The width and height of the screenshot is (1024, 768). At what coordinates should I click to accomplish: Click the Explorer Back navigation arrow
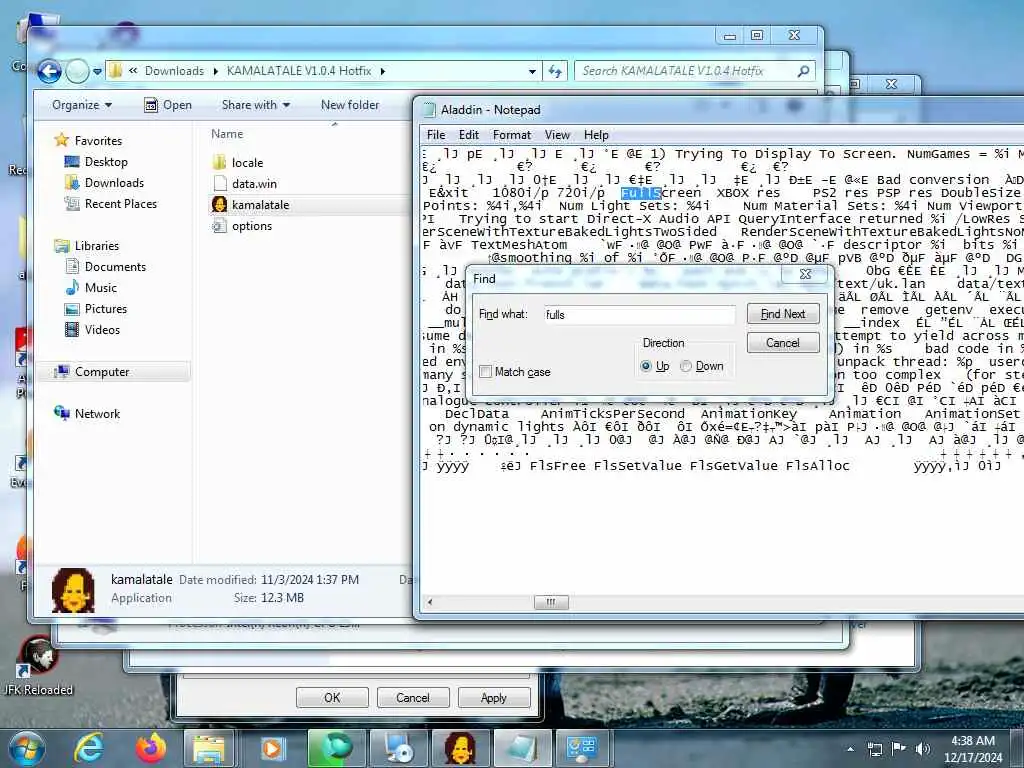pos(49,71)
